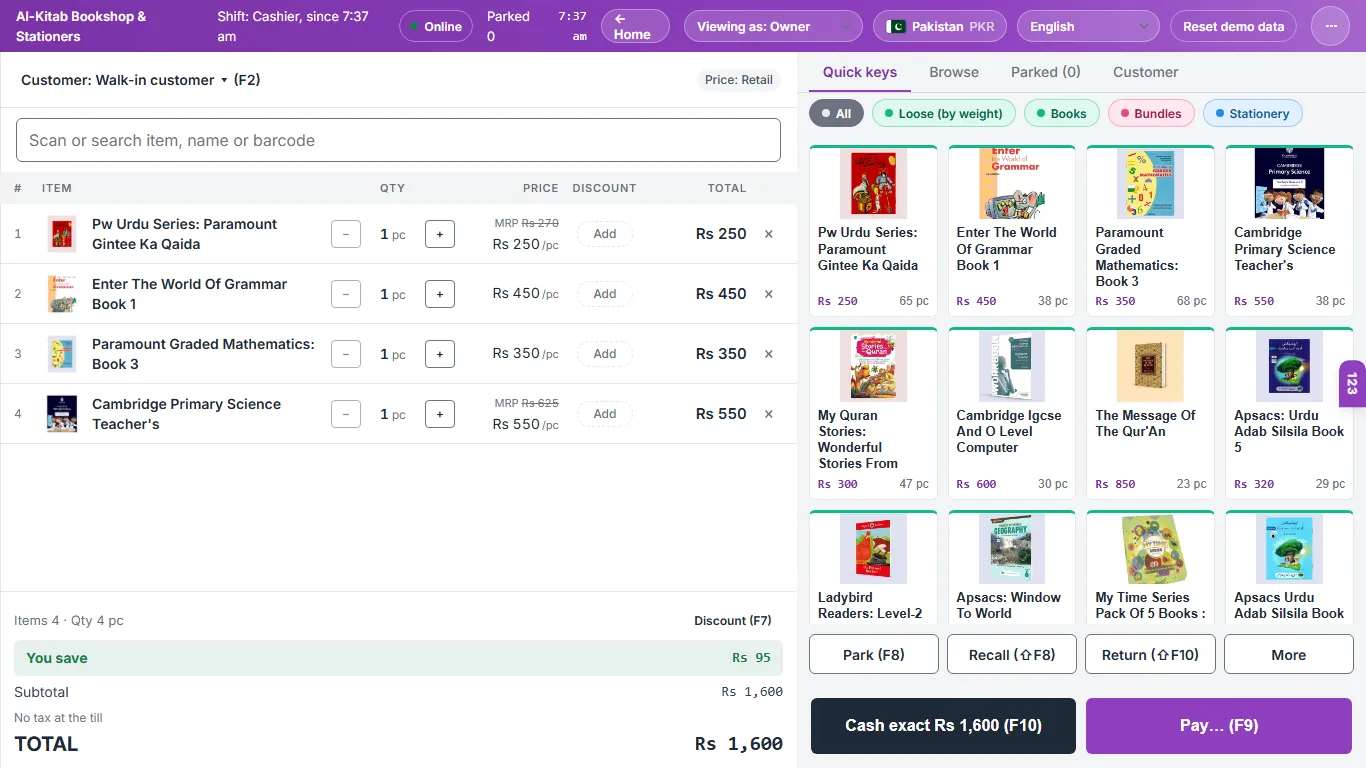Decrease quantity of Paramount Graded Mathematics
The image size is (1366, 768).
[346, 354]
